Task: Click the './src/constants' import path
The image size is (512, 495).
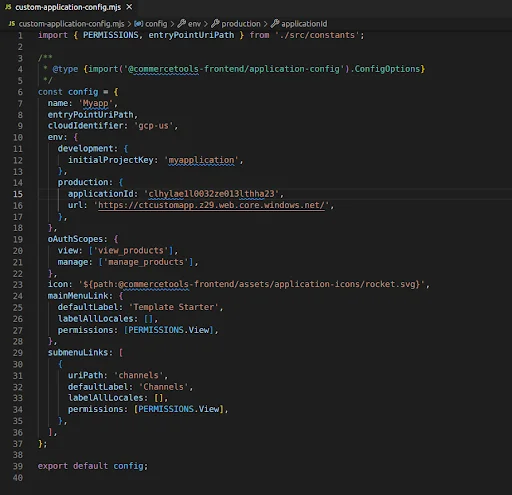Action: coord(317,35)
